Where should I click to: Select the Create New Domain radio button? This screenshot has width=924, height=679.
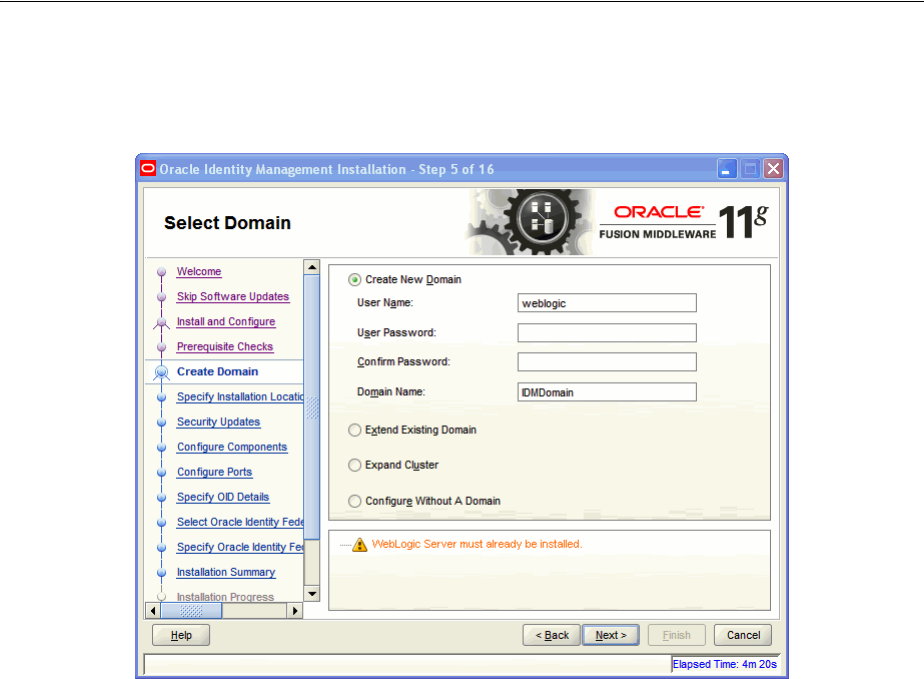[354, 279]
